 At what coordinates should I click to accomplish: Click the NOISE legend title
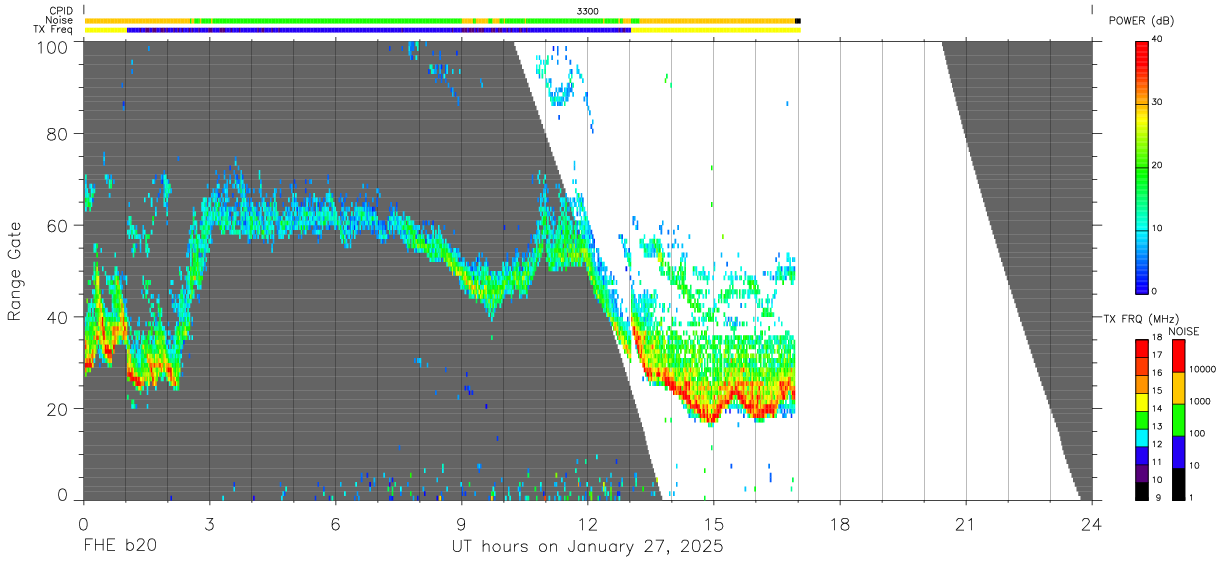click(1183, 331)
